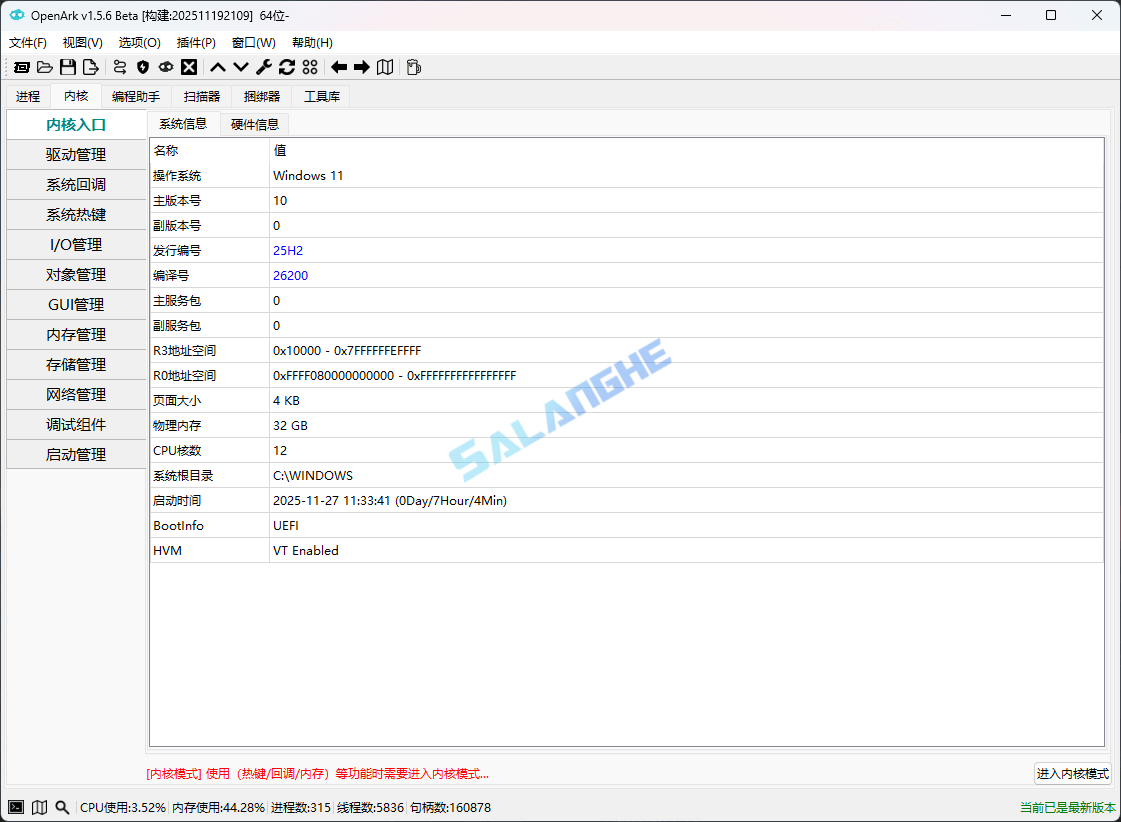The height and width of the screenshot is (822, 1121).
Task: Activate the magnifier search icon in status bar
Action: [61, 807]
